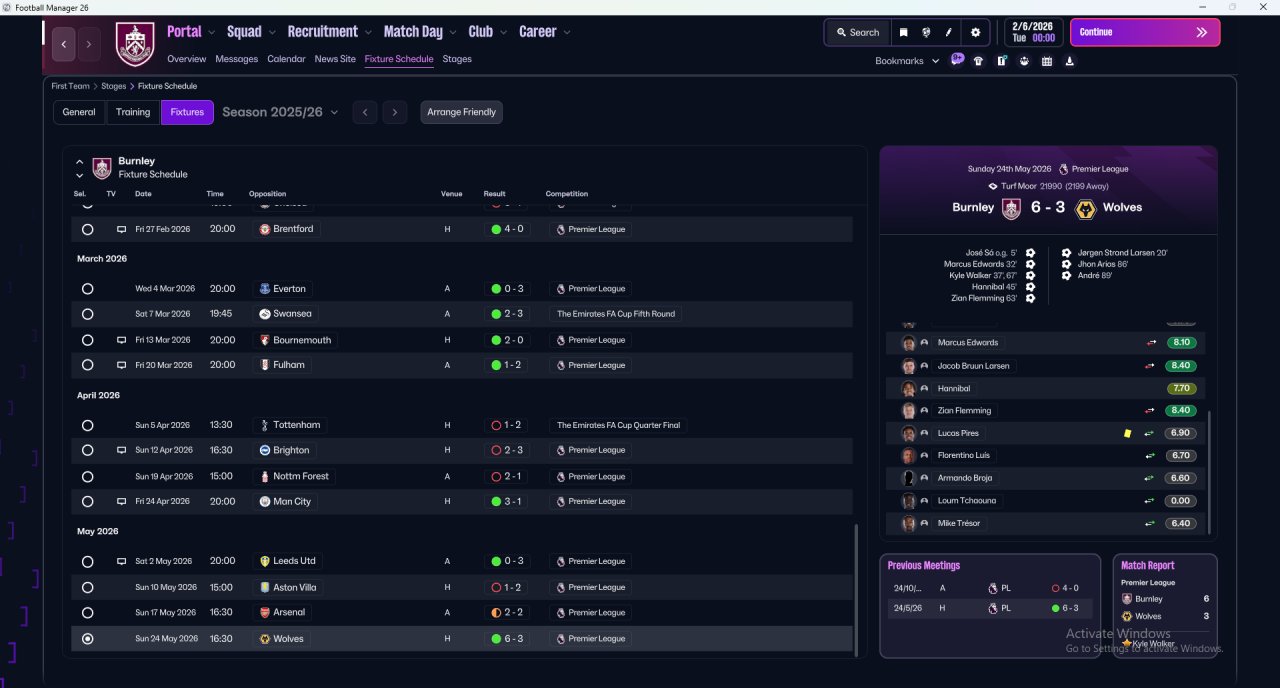
Task: Select the Everton fixture radio button
Action: pyautogui.click(x=88, y=288)
